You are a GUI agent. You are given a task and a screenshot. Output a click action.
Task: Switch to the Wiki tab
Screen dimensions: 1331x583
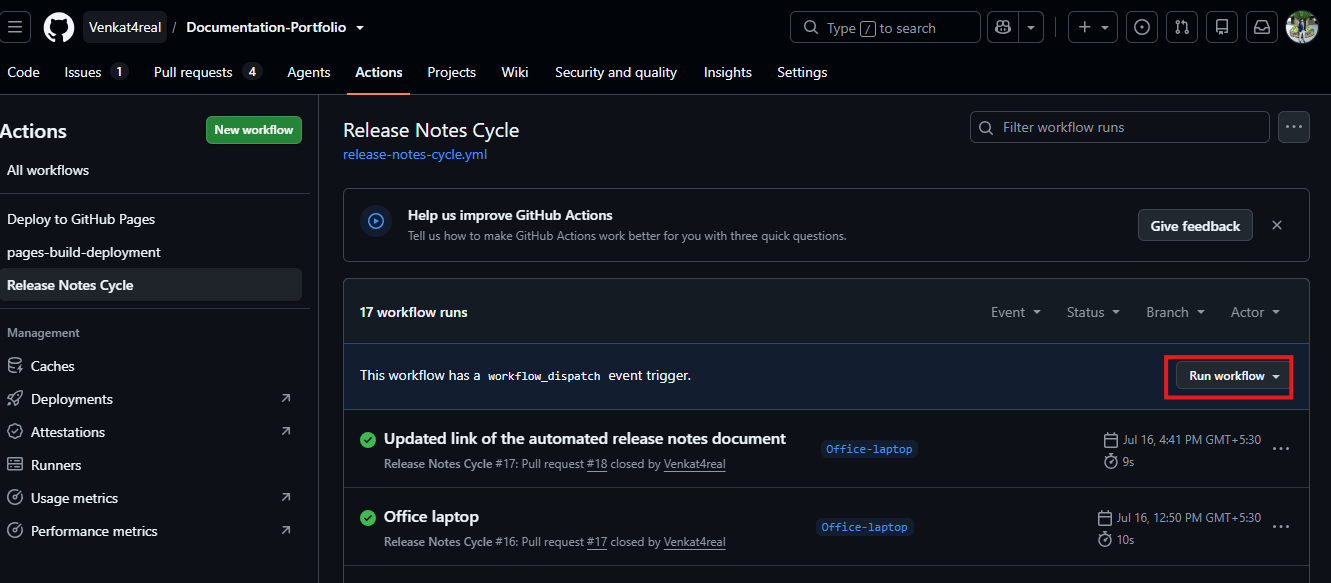(x=515, y=72)
